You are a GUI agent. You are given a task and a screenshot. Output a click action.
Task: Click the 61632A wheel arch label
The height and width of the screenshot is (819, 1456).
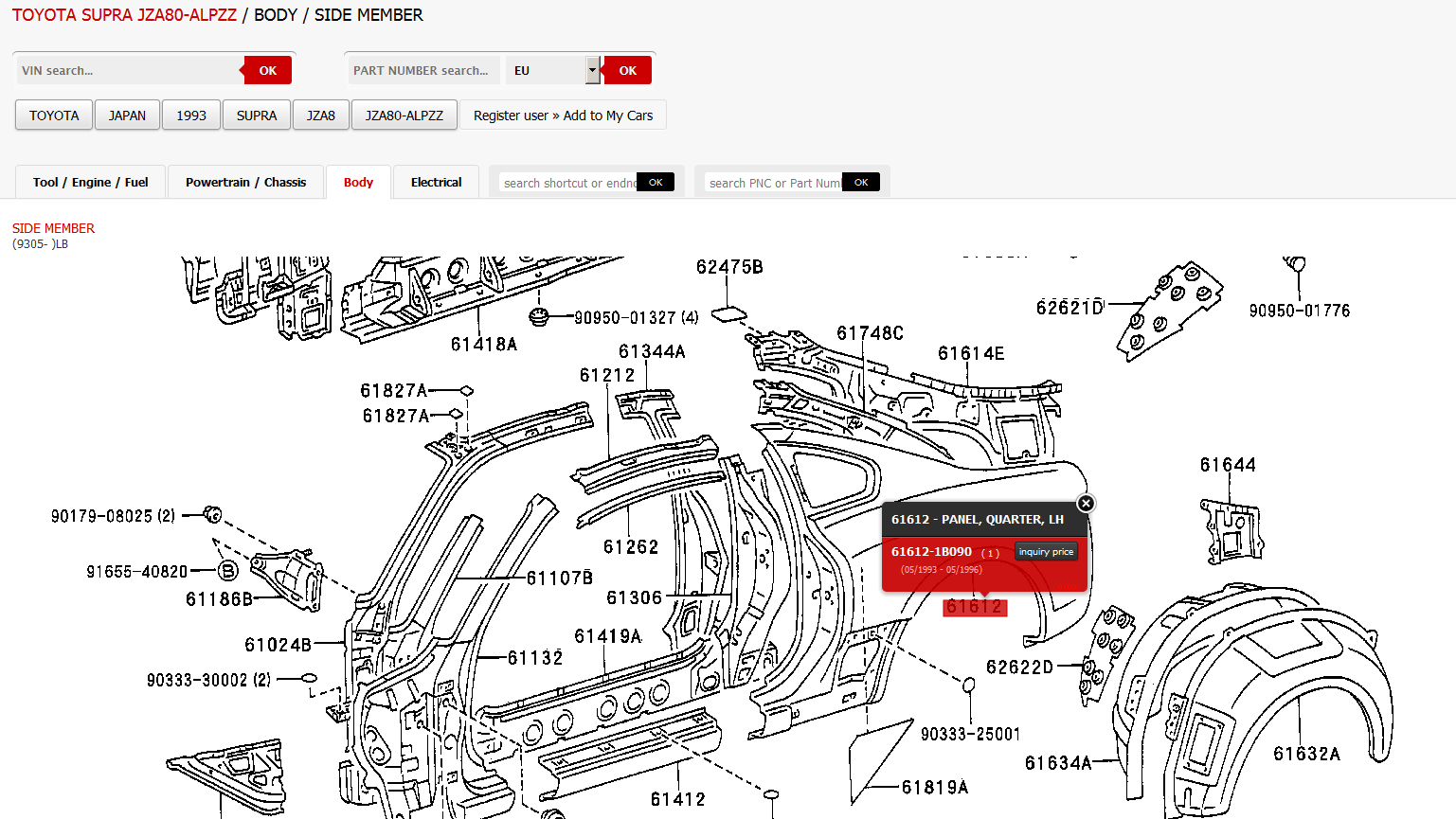(1306, 754)
